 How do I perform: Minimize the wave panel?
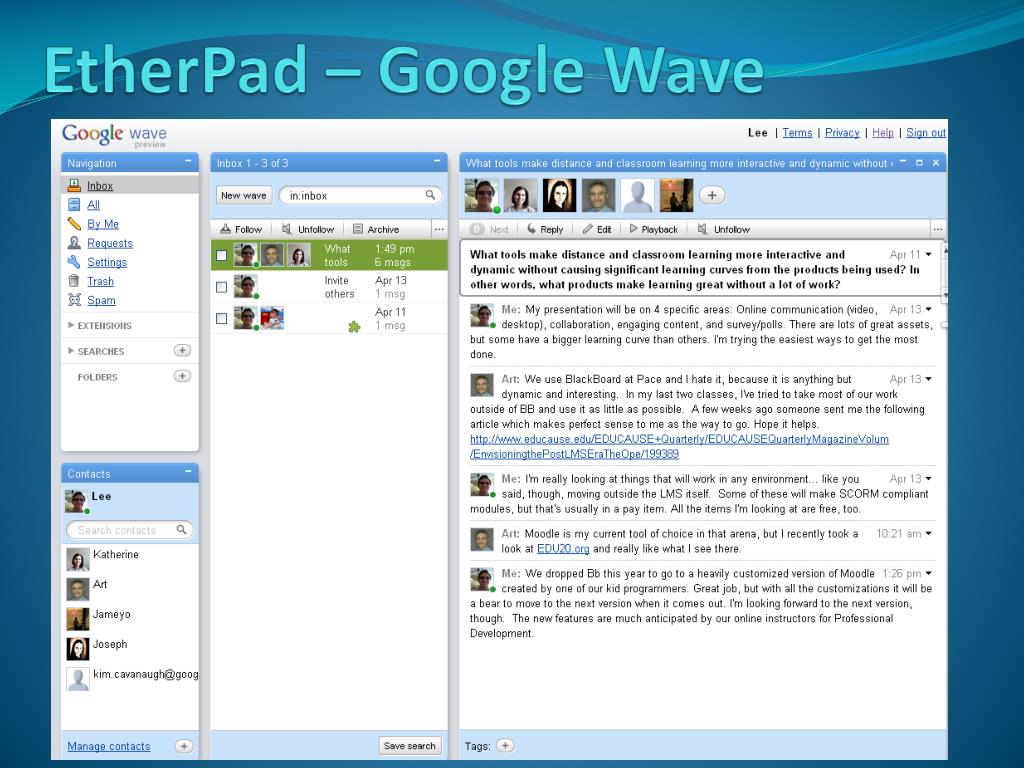(x=903, y=162)
